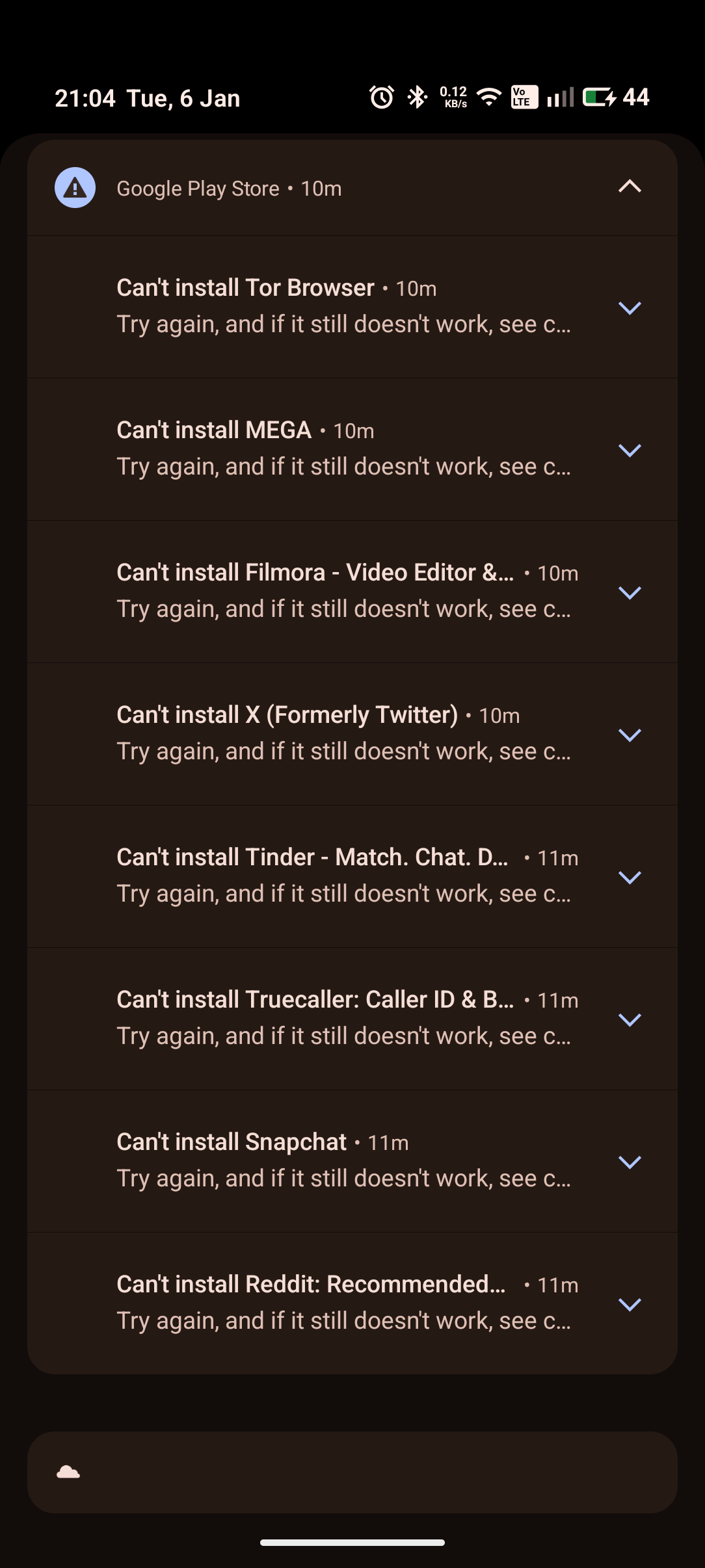Tap the Wi-Fi signal icon

[489, 98]
